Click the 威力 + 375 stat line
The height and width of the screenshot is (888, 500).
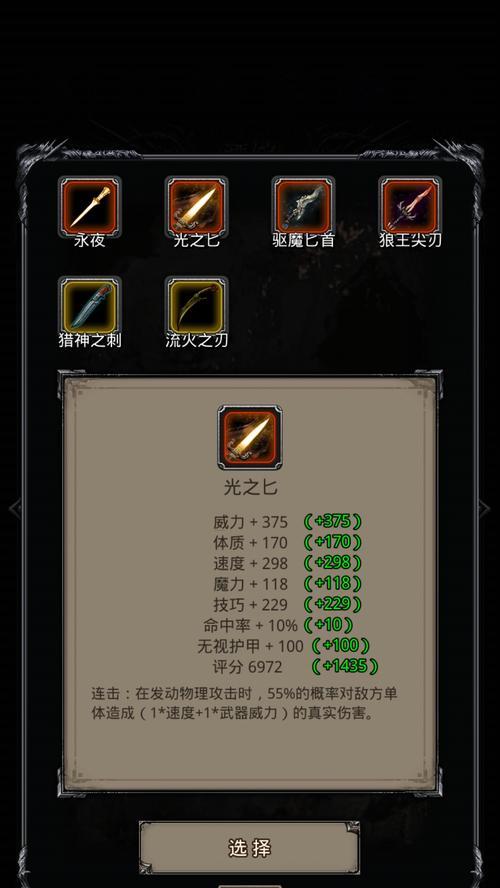coord(250,522)
